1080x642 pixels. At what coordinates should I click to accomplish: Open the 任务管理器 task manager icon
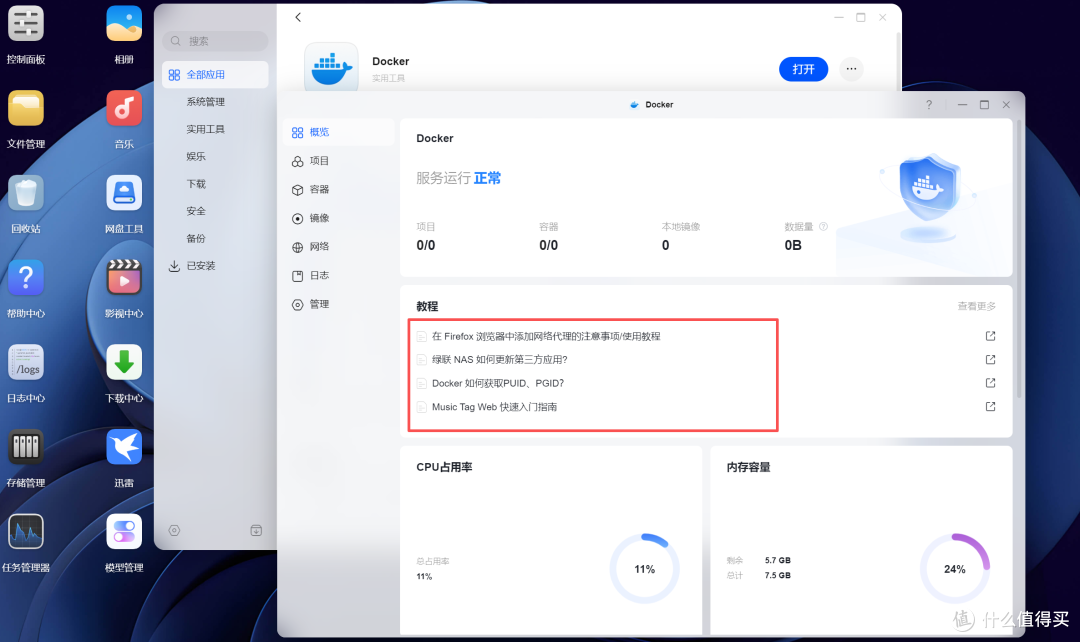[25, 532]
